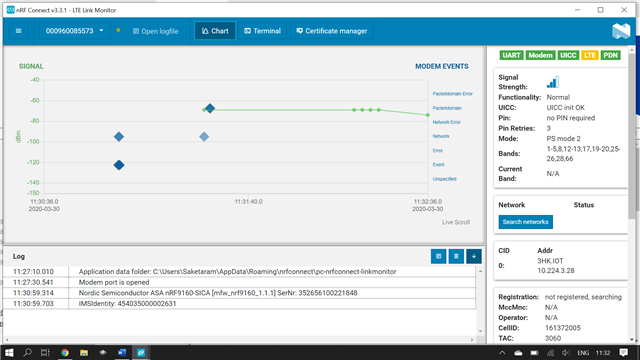Switch to the Terminal view
This screenshot has height=360, width=640.
(262, 31)
